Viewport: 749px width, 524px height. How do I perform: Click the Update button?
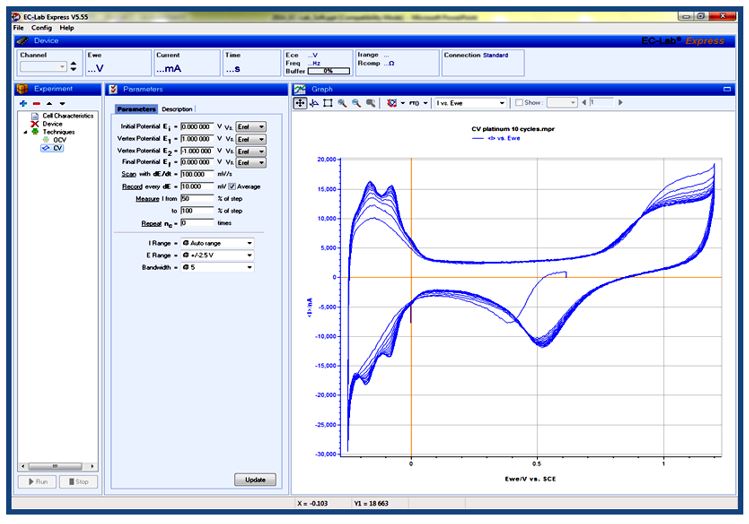pyautogui.click(x=254, y=480)
